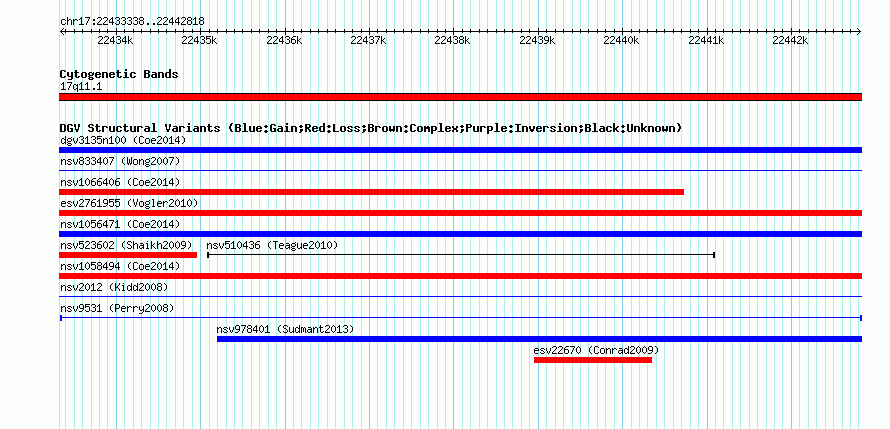Click the 22437k ruler tick label
The width and height of the screenshot is (890, 429).
pyautogui.click(x=368, y=40)
